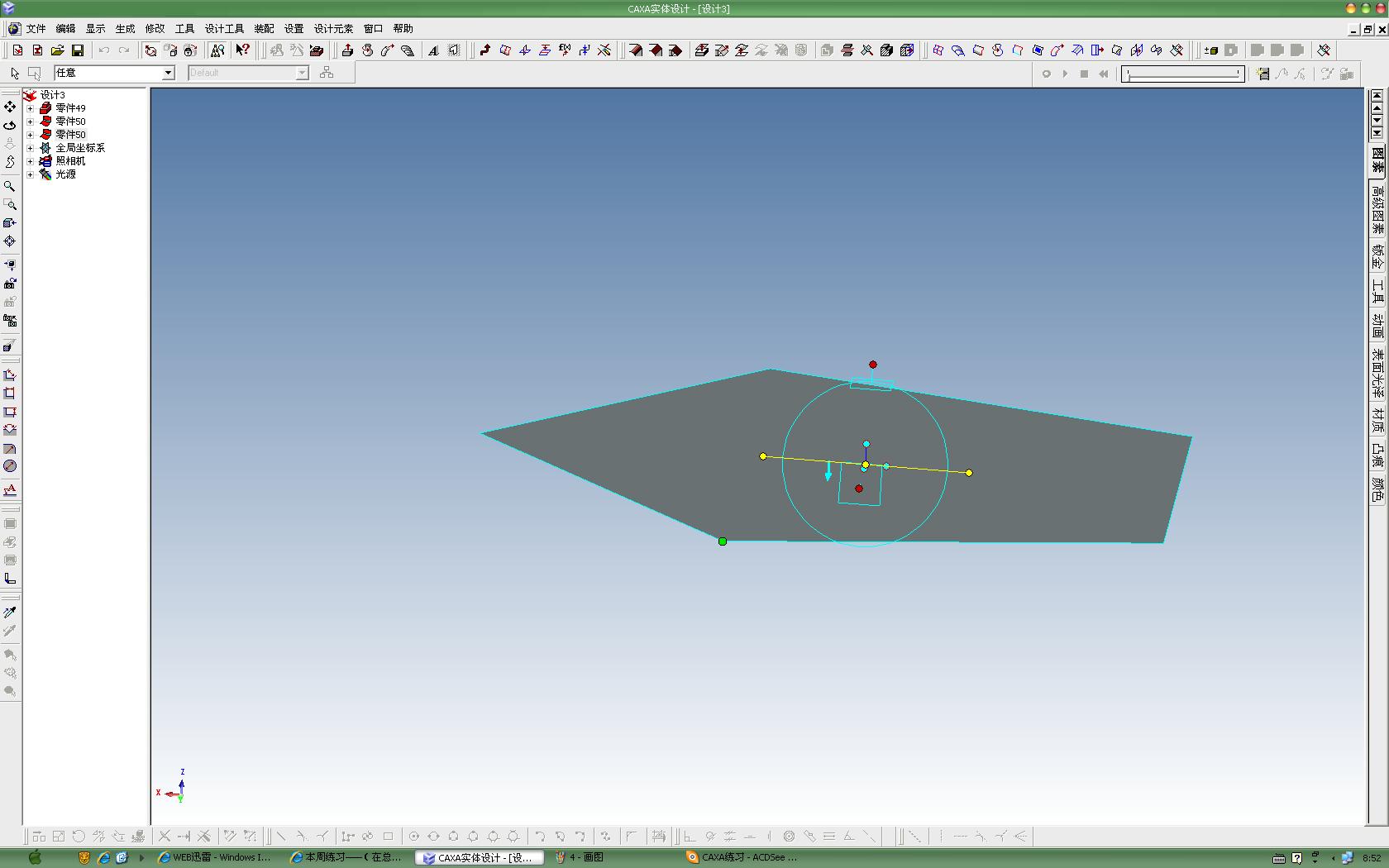Click the animation play button
This screenshot has height=868, width=1389.
pyautogui.click(x=1065, y=74)
